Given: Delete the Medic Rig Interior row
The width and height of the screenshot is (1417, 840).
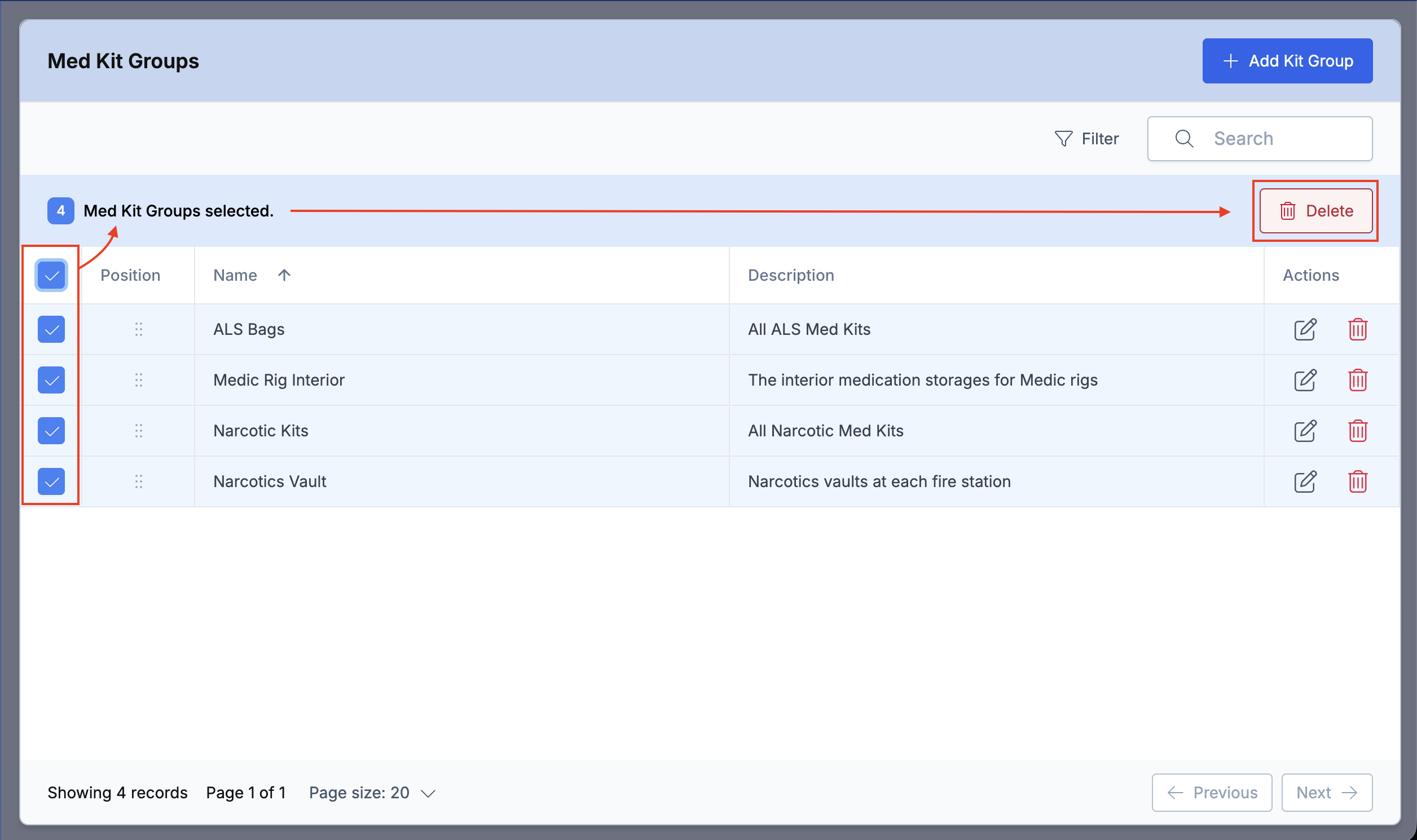Looking at the screenshot, I should tap(1358, 380).
